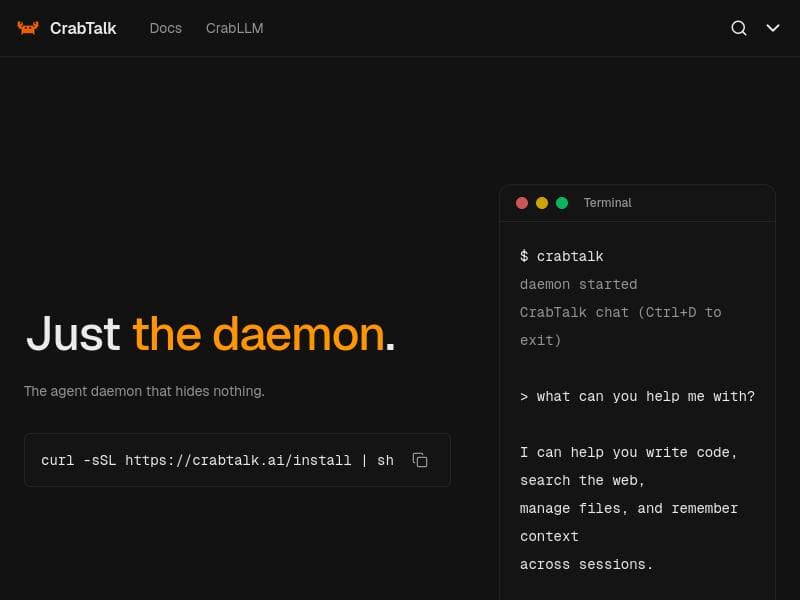This screenshot has height=600, width=800.
Task: Expand the header chevron dropdown menu
Action: 773,28
